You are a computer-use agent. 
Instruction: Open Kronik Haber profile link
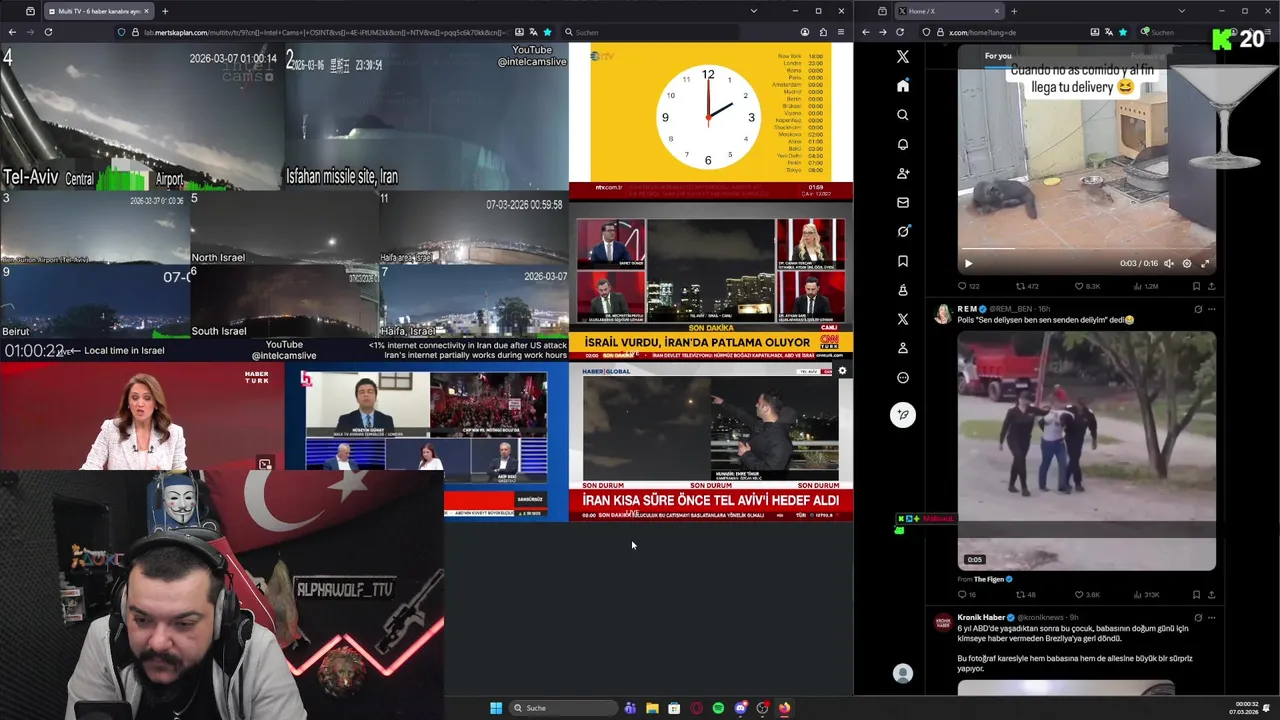pos(981,618)
